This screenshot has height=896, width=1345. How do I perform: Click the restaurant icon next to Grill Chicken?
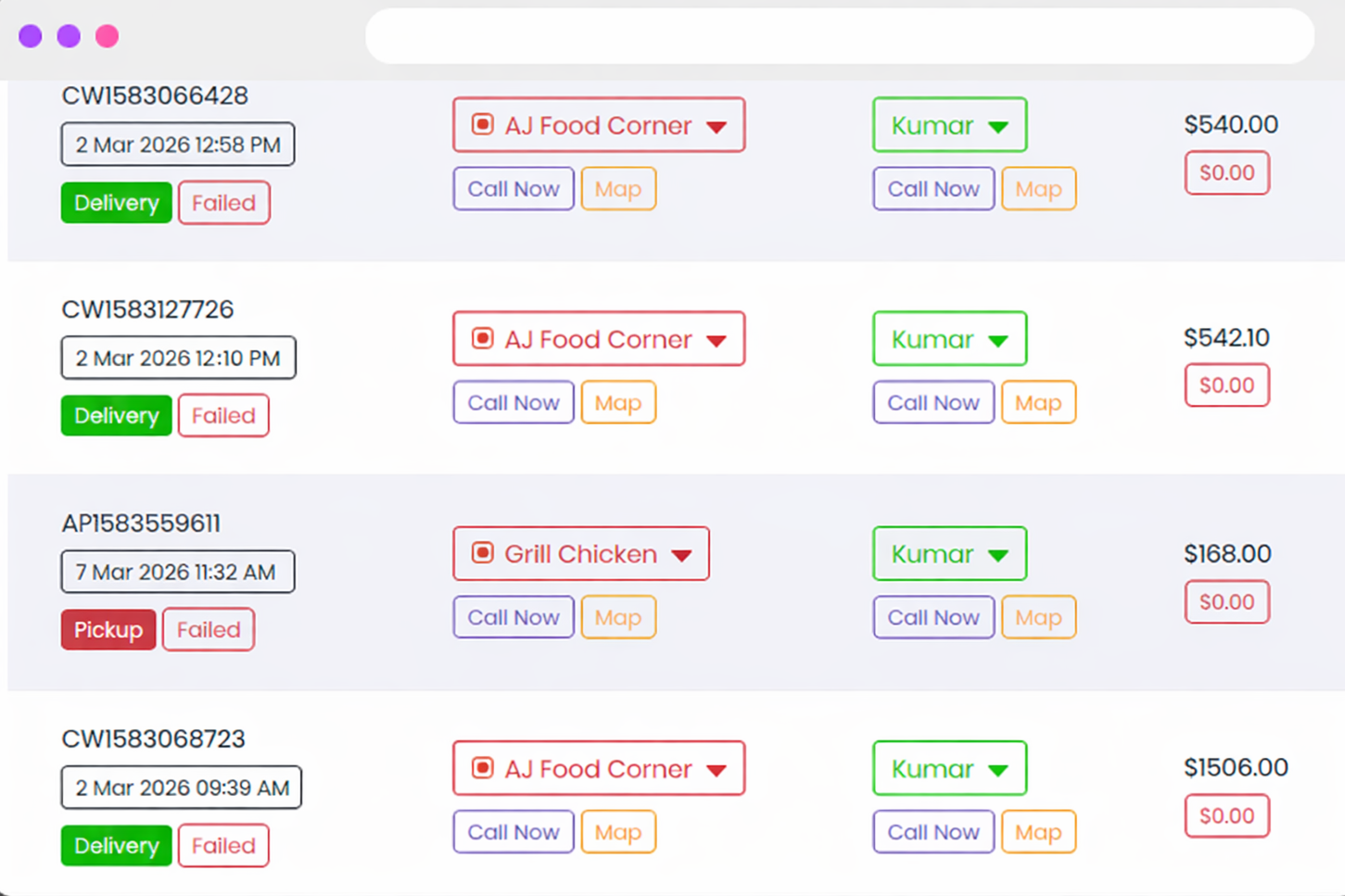click(x=482, y=553)
